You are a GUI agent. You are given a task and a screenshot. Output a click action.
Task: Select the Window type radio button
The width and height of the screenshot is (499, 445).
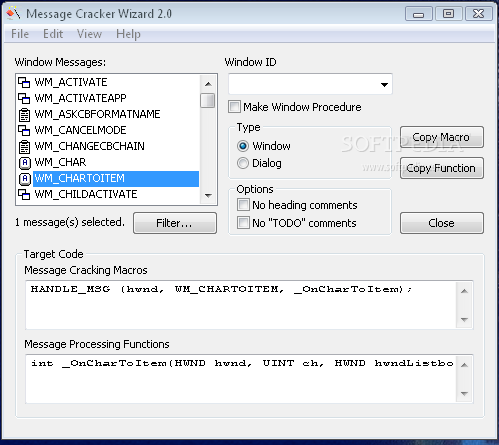point(243,146)
